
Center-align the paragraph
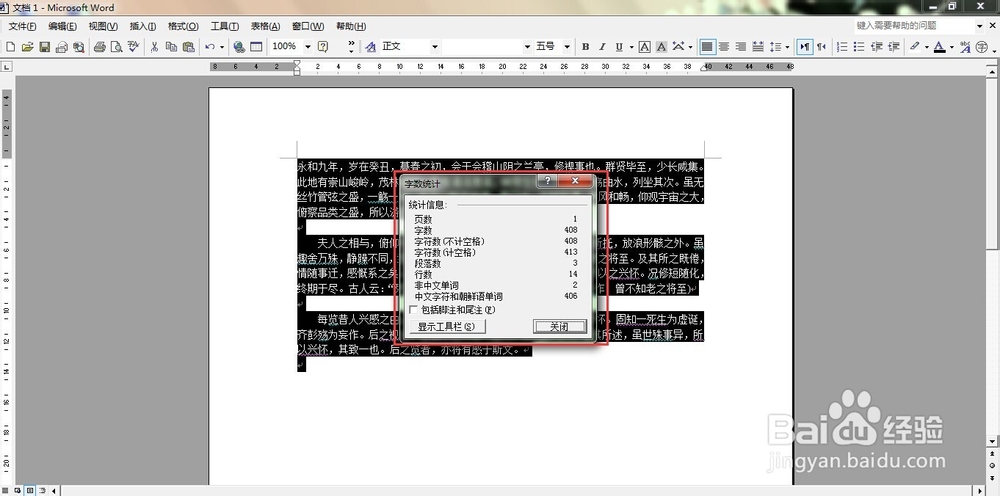(724, 47)
